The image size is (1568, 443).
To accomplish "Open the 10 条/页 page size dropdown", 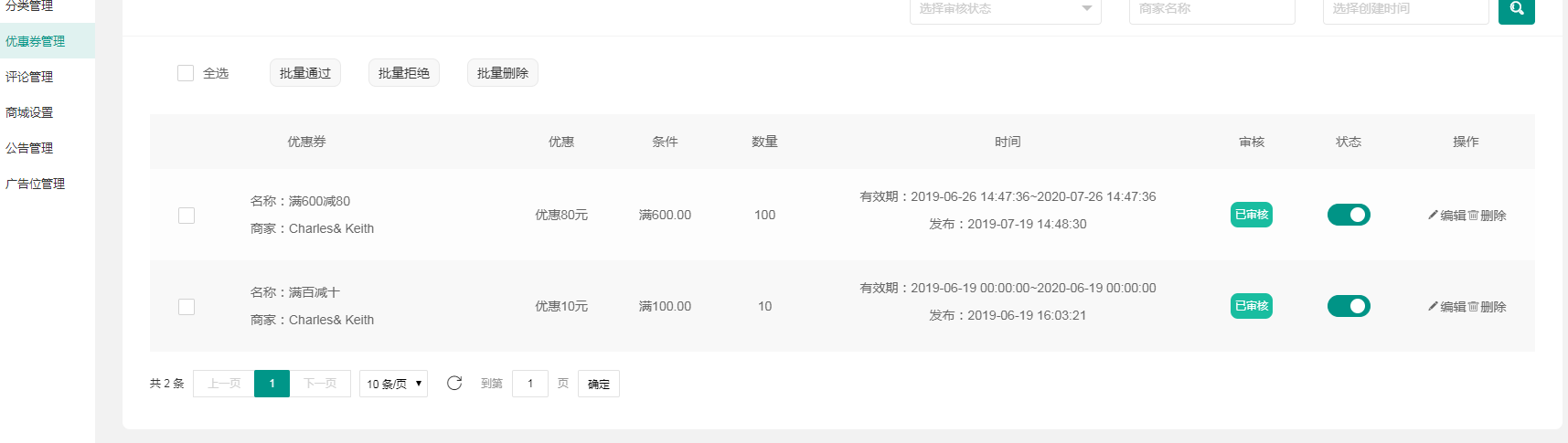I will [x=393, y=384].
